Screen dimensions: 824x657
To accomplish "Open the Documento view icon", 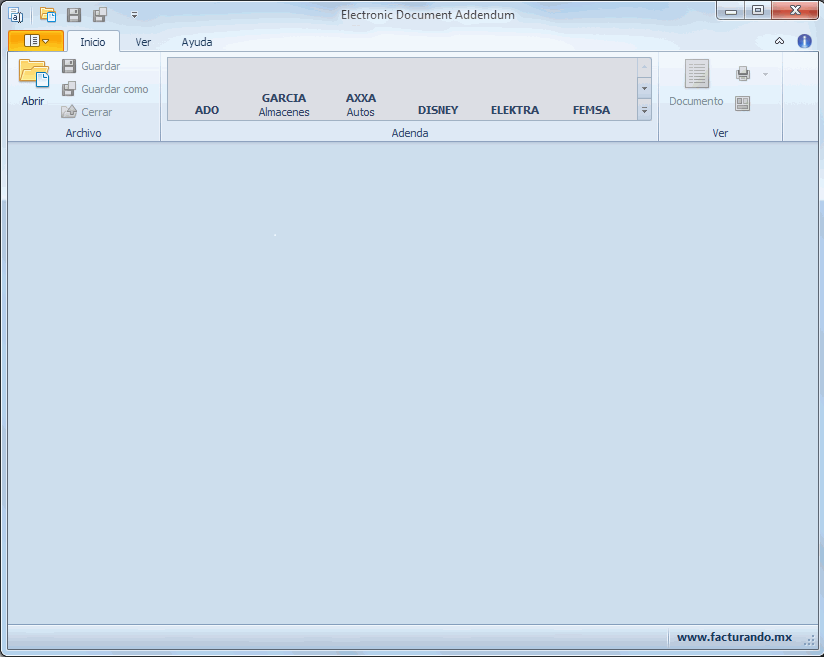I will [696, 75].
